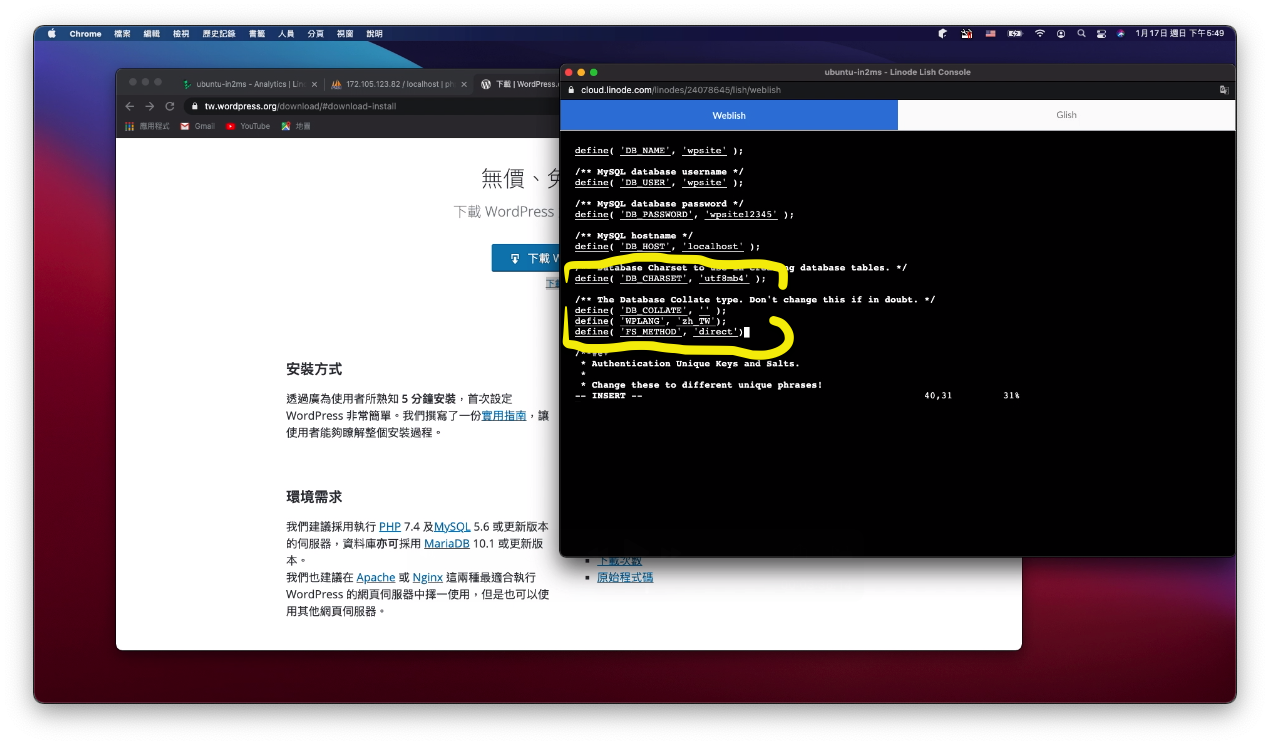Open the Apache link

click(376, 577)
